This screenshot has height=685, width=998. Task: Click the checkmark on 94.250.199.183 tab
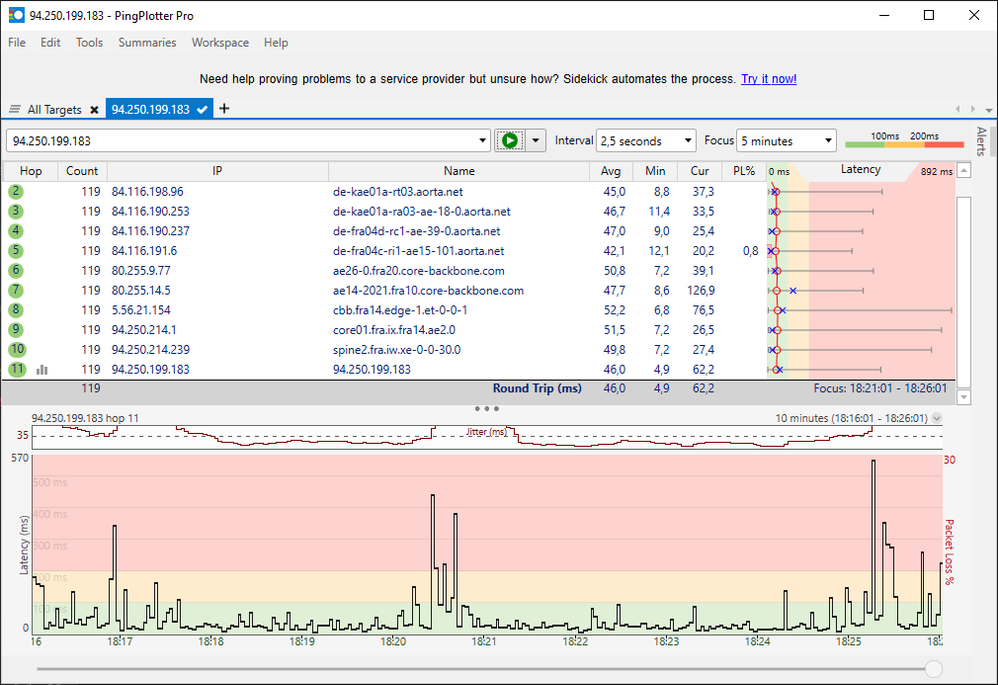(x=202, y=110)
